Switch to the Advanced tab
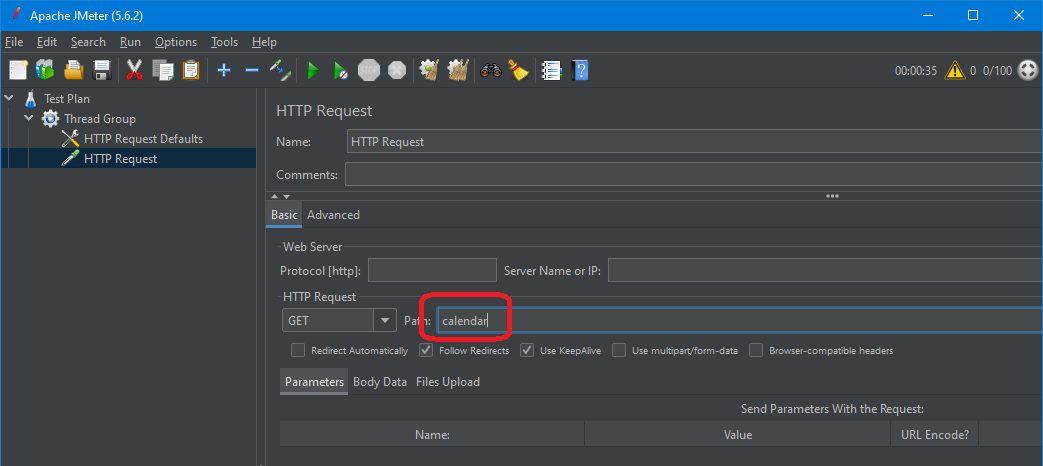1043x466 pixels. (333, 215)
